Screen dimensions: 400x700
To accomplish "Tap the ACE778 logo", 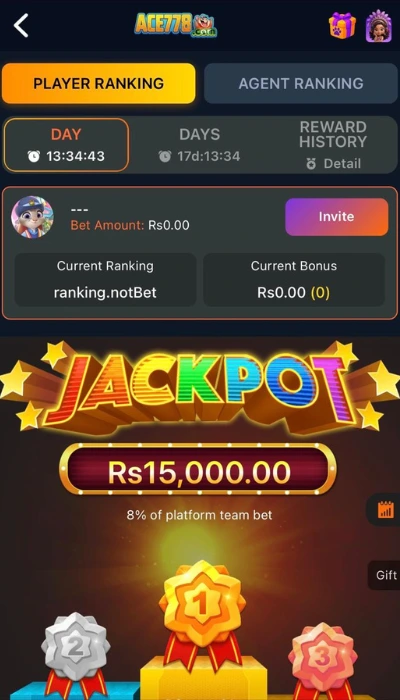I will (x=176, y=25).
